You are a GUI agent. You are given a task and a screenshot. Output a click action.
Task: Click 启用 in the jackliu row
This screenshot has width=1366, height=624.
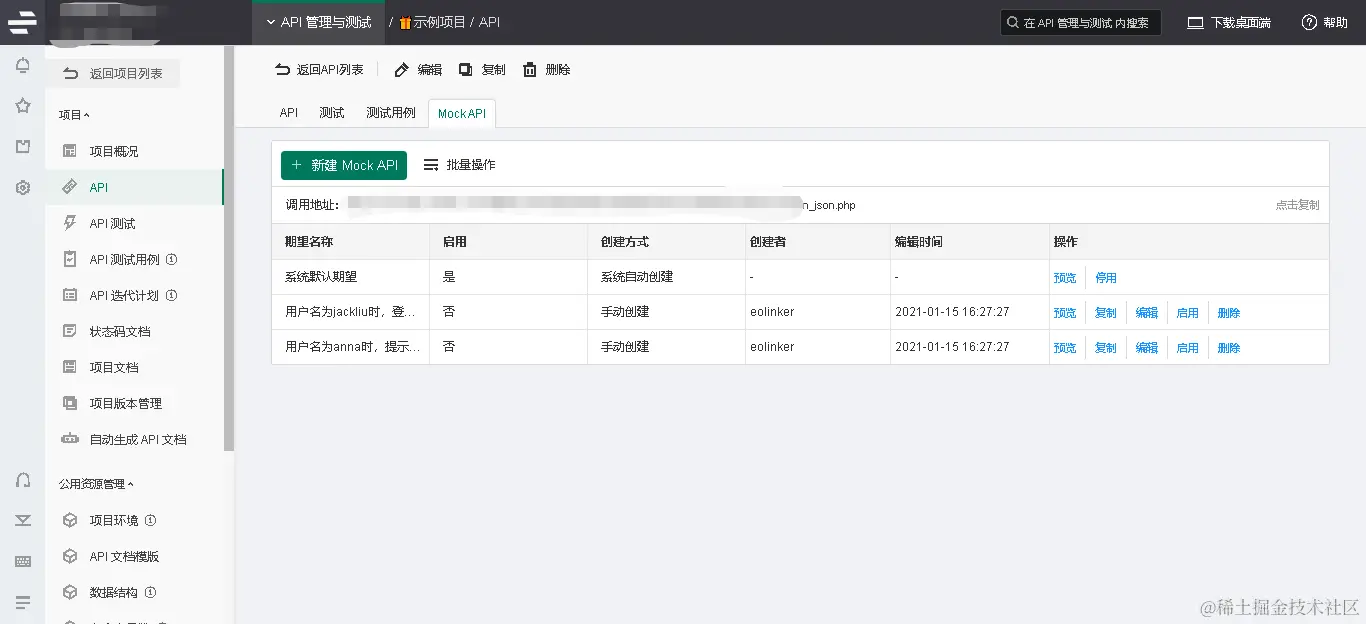(x=1188, y=313)
